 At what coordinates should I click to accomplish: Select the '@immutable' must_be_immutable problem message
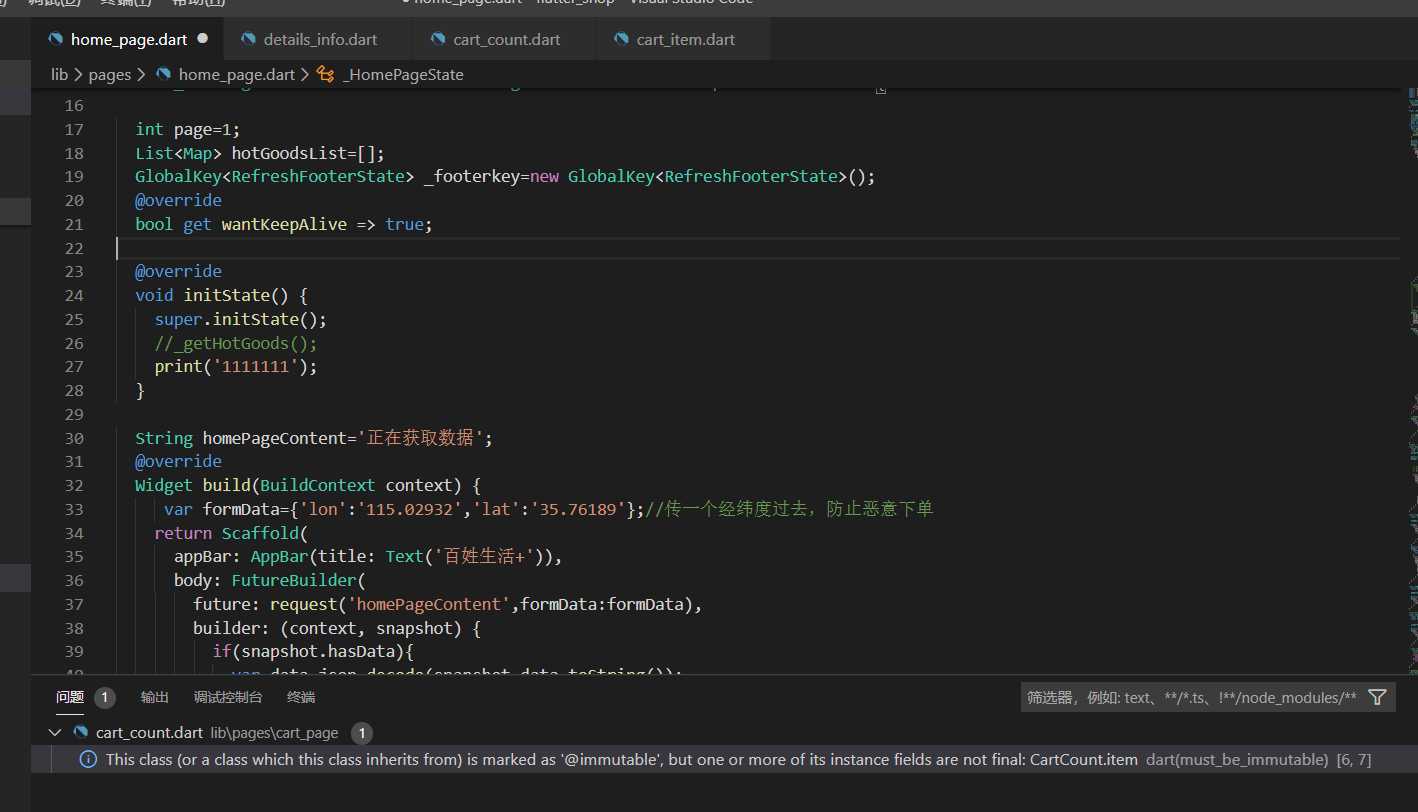click(621, 759)
